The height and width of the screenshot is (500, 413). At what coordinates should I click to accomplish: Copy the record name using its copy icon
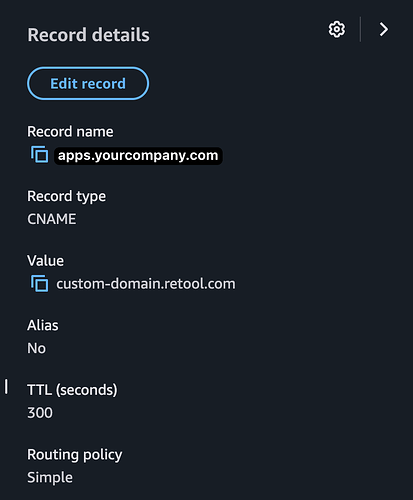pos(40,154)
